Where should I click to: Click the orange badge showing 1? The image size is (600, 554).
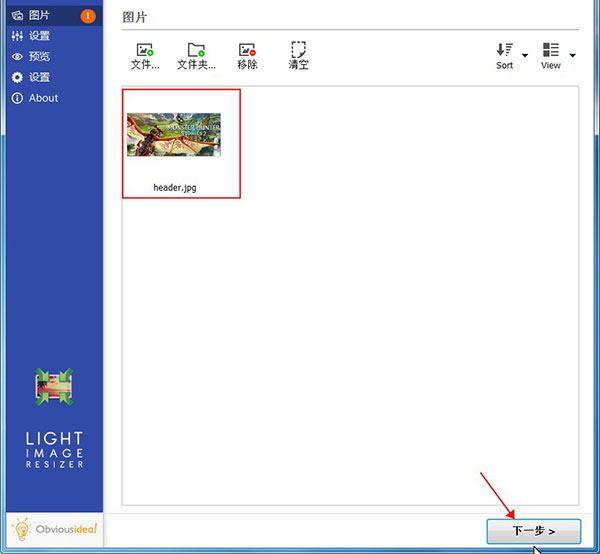tap(88, 16)
